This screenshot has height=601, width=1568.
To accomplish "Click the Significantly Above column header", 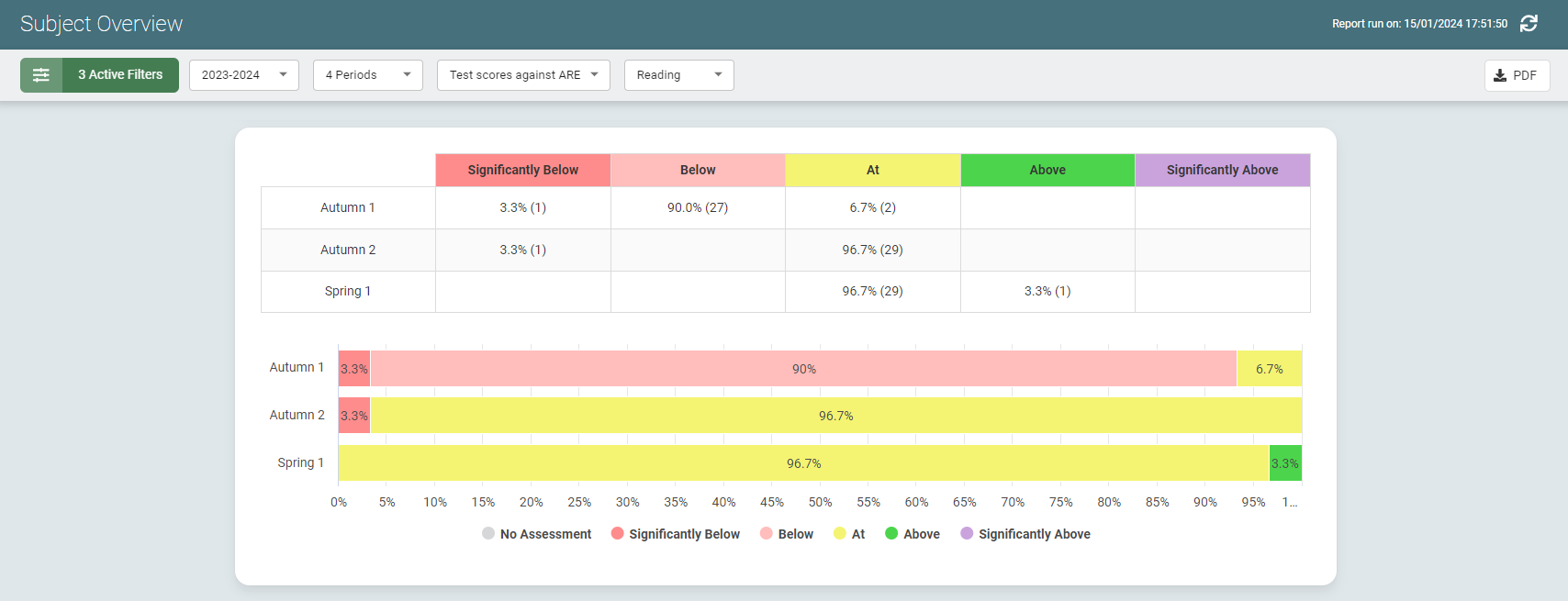I will point(1222,170).
